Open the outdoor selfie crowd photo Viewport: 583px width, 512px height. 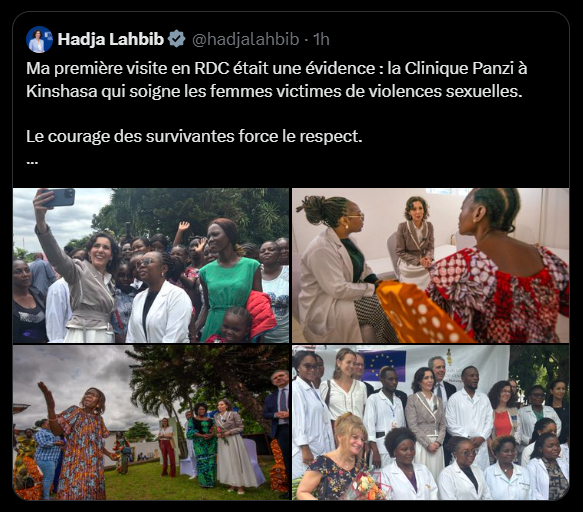[151, 265]
